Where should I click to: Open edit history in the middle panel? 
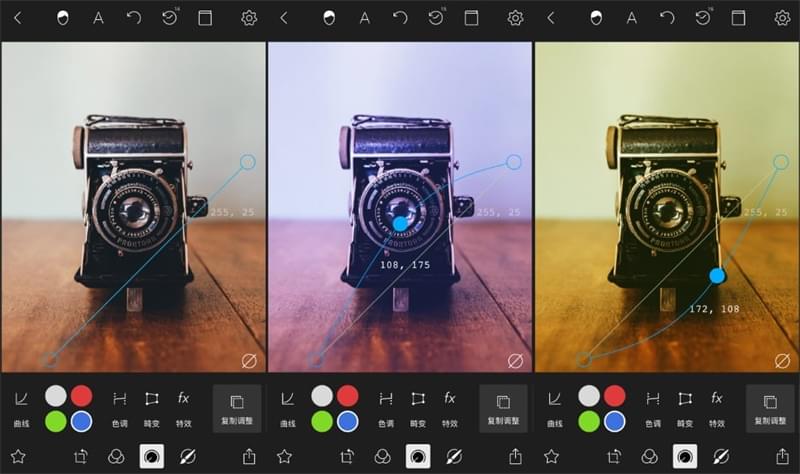[436, 18]
